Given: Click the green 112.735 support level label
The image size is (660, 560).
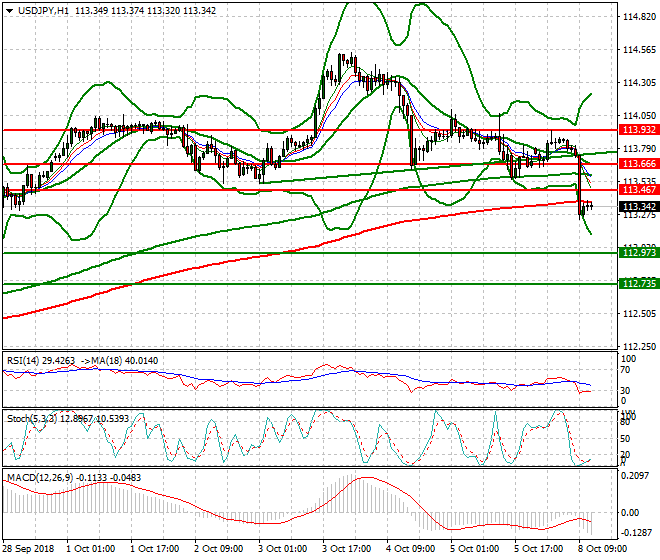Looking at the screenshot, I should tap(639, 284).
